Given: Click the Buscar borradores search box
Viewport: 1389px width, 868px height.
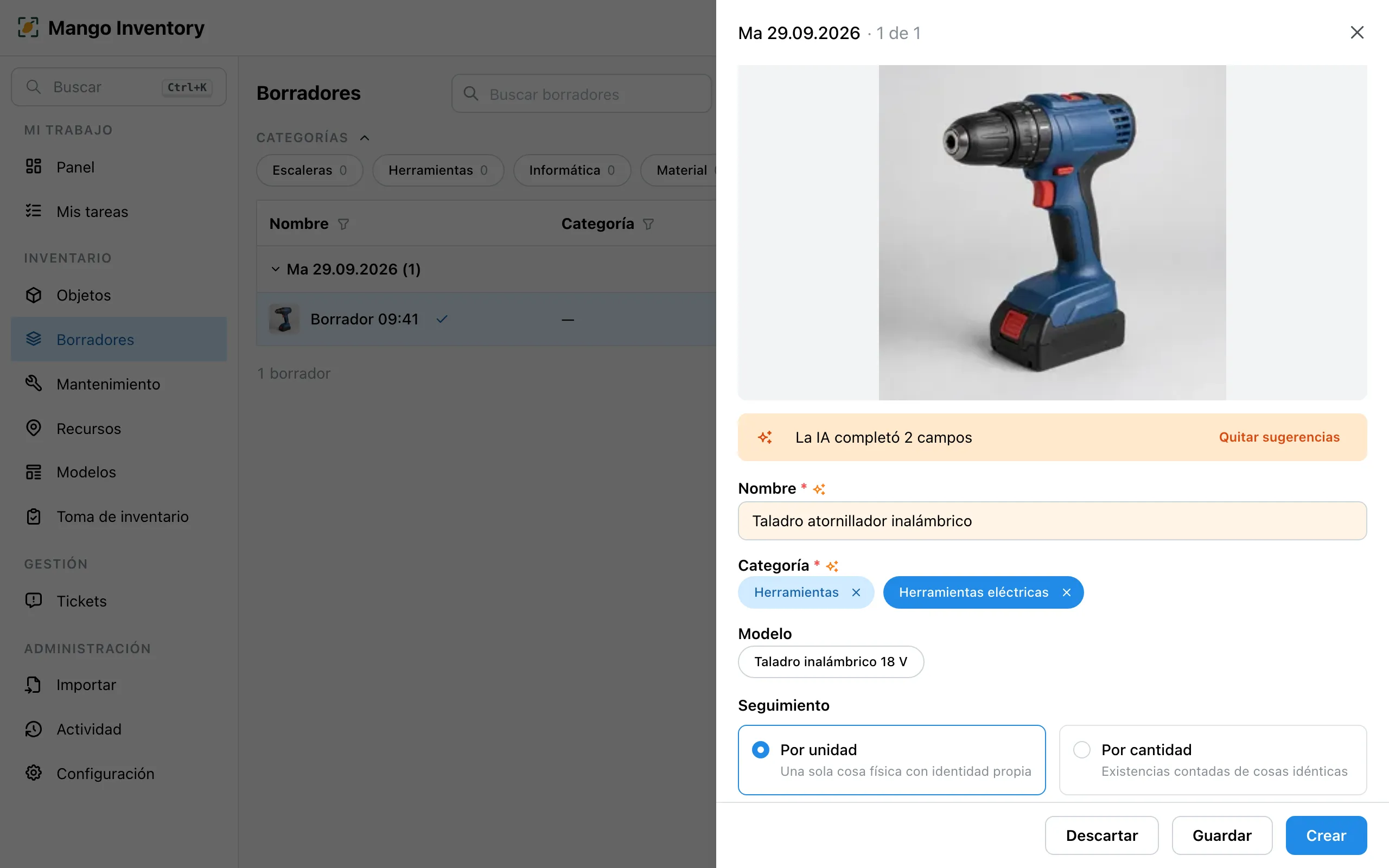Looking at the screenshot, I should [582, 93].
